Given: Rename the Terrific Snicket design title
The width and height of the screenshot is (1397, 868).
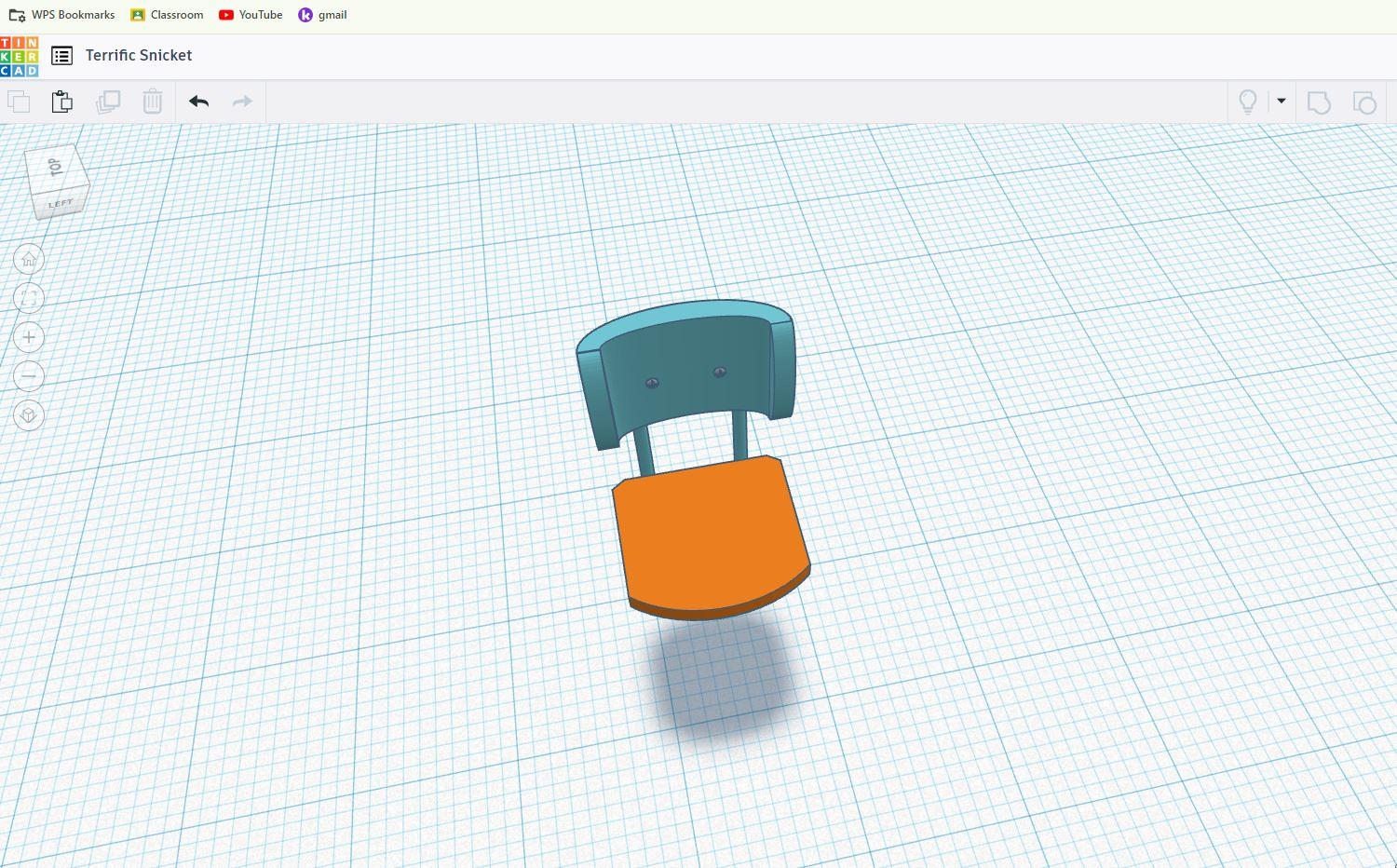Looking at the screenshot, I should 139,55.
